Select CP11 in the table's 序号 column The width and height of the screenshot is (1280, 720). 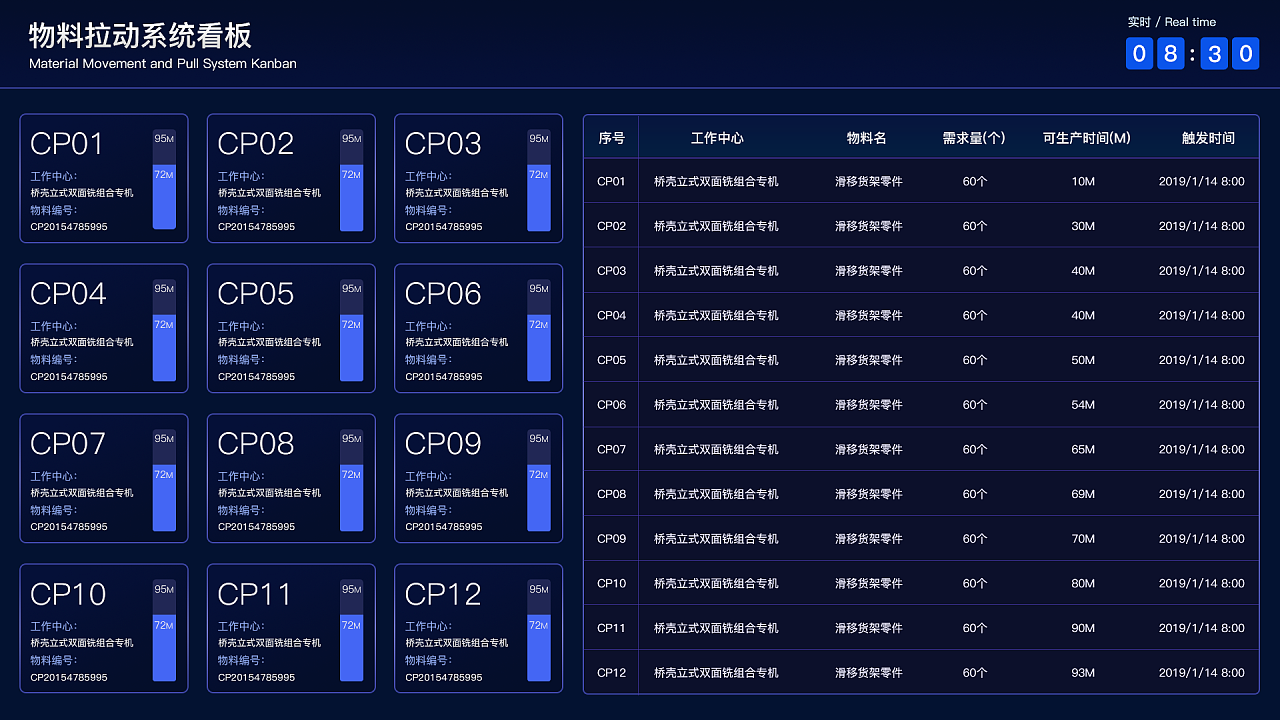pos(611,628)
